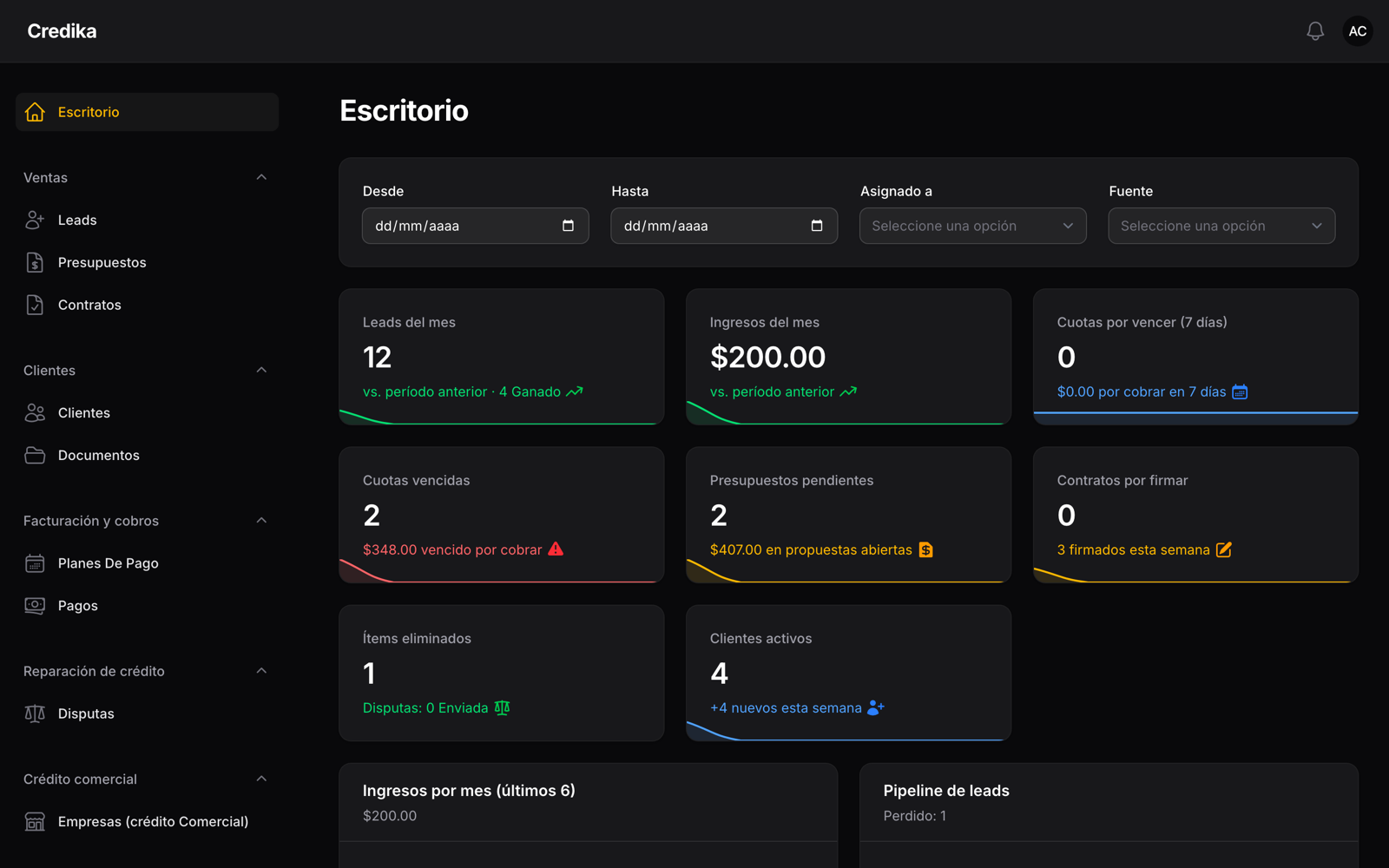This screenshot has width=1389, height=868.
Task: Click scales icon in Ítems eliminados card
Action: (502, 707)
